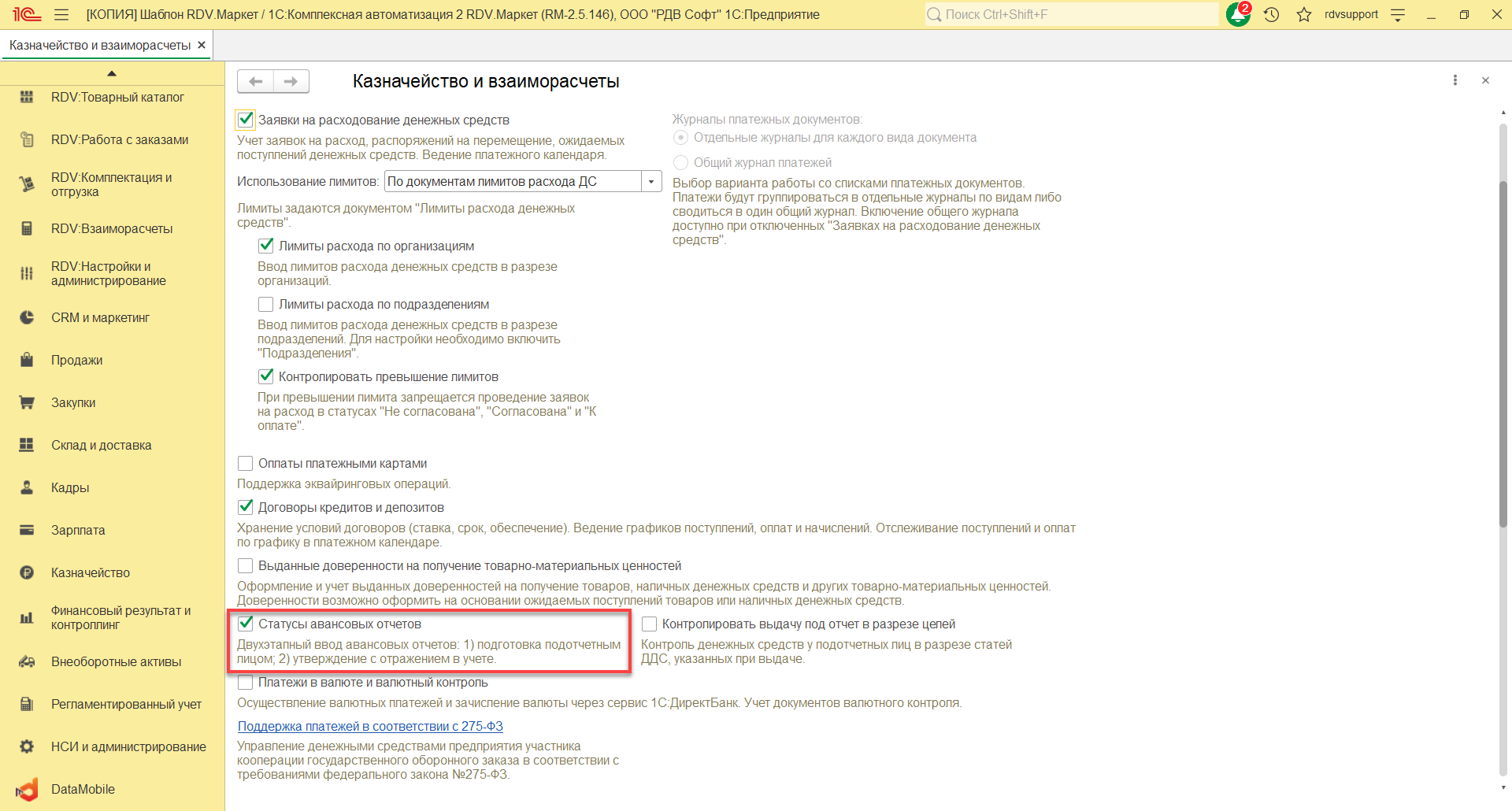The image size is (1512, 811).
Task: Click scroll-up arrow at scrollbar top
Action: (x=1503, y=113)
